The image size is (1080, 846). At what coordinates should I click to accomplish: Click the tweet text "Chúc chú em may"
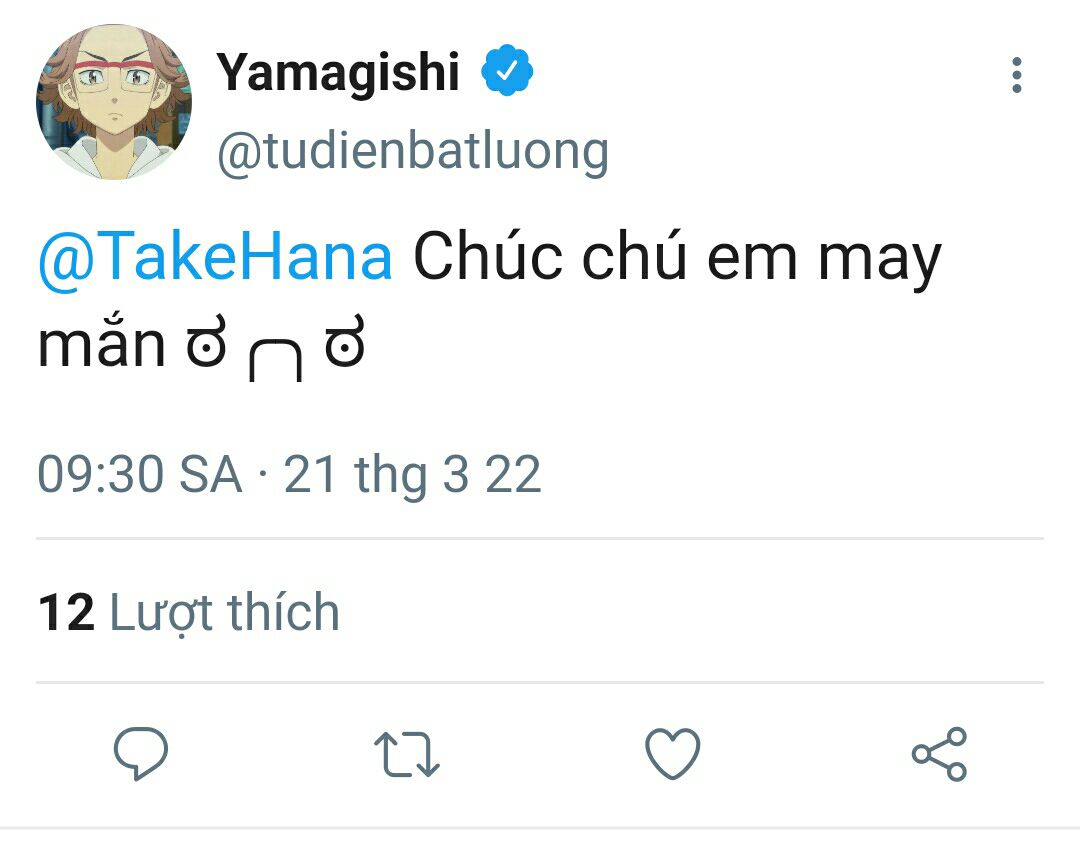tap(677, 257)
